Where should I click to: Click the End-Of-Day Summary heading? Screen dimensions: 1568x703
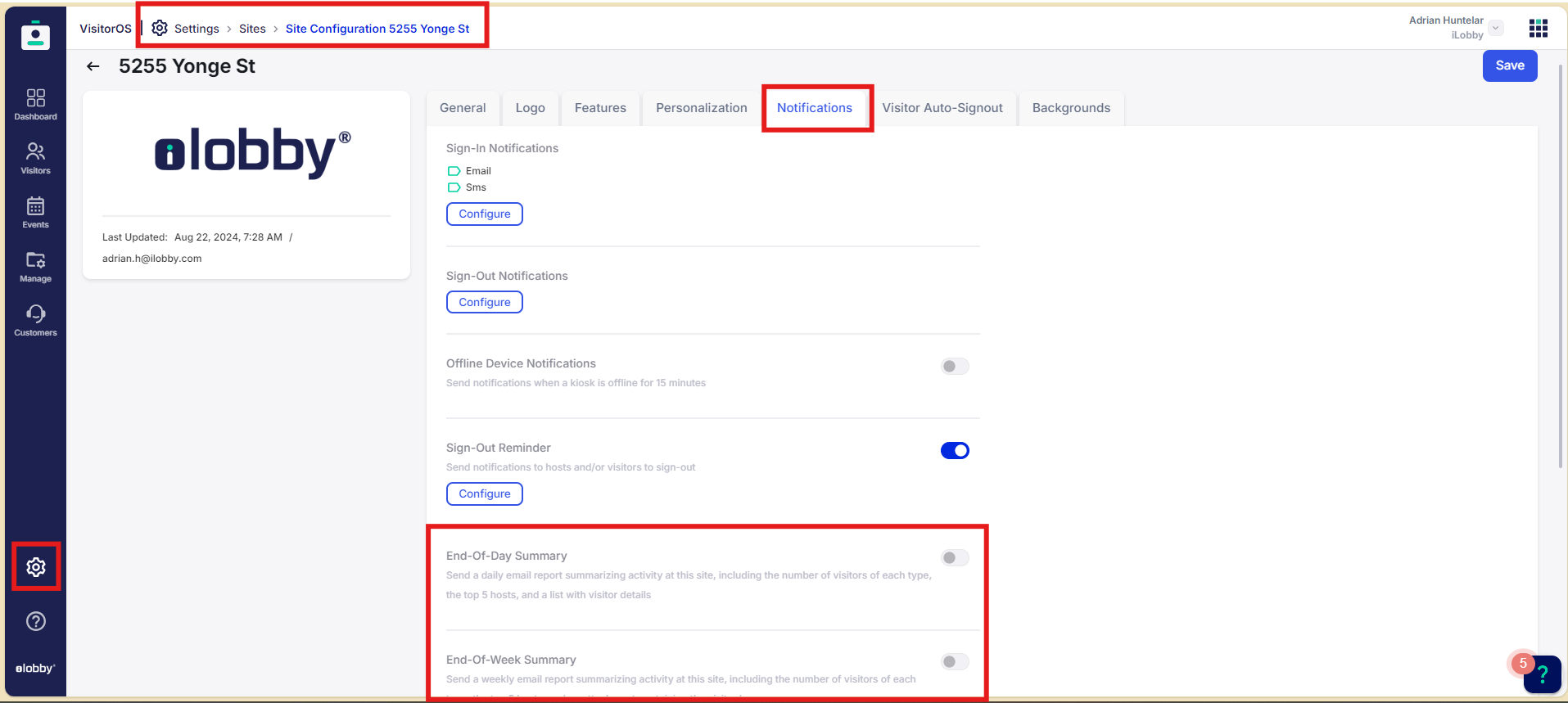[x=506, y=556]
